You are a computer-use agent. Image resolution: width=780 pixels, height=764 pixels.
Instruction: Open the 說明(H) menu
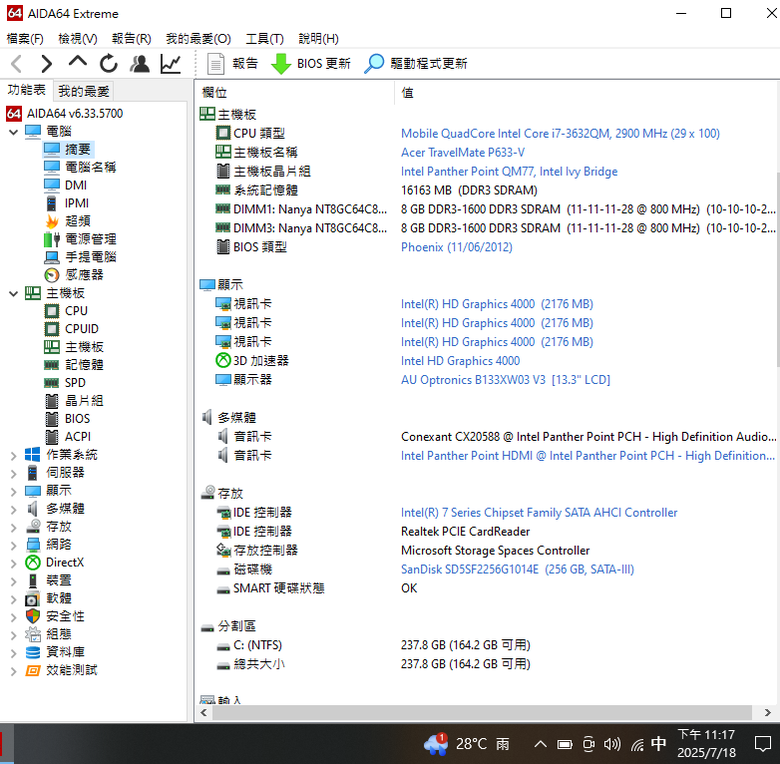pos(318,38)
